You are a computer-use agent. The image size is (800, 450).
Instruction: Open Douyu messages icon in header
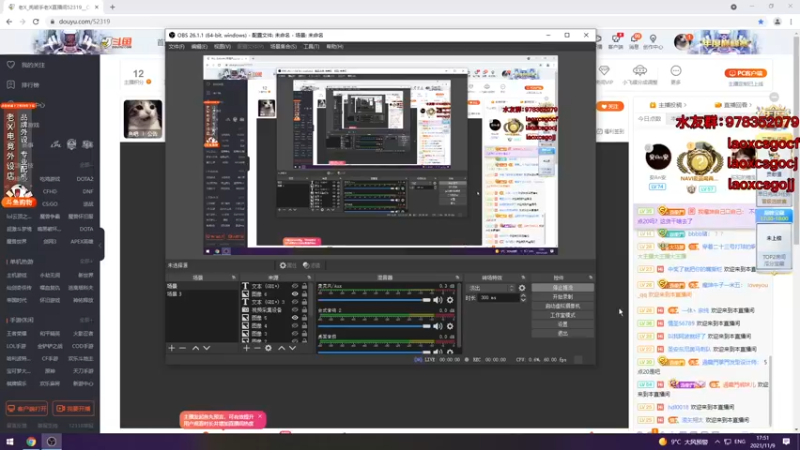tap(634, 41)
